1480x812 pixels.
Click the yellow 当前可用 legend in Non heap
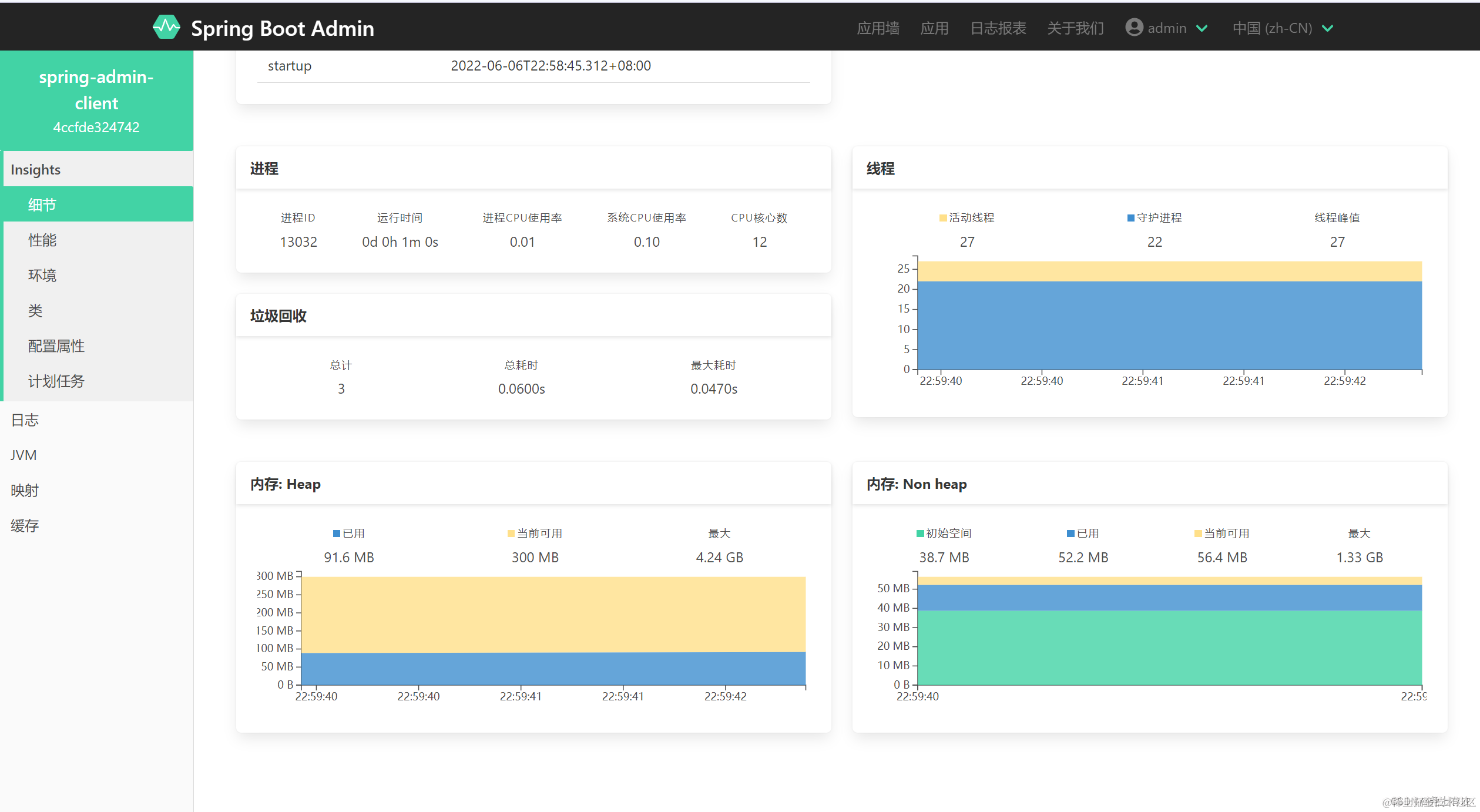pos(1198,533)
